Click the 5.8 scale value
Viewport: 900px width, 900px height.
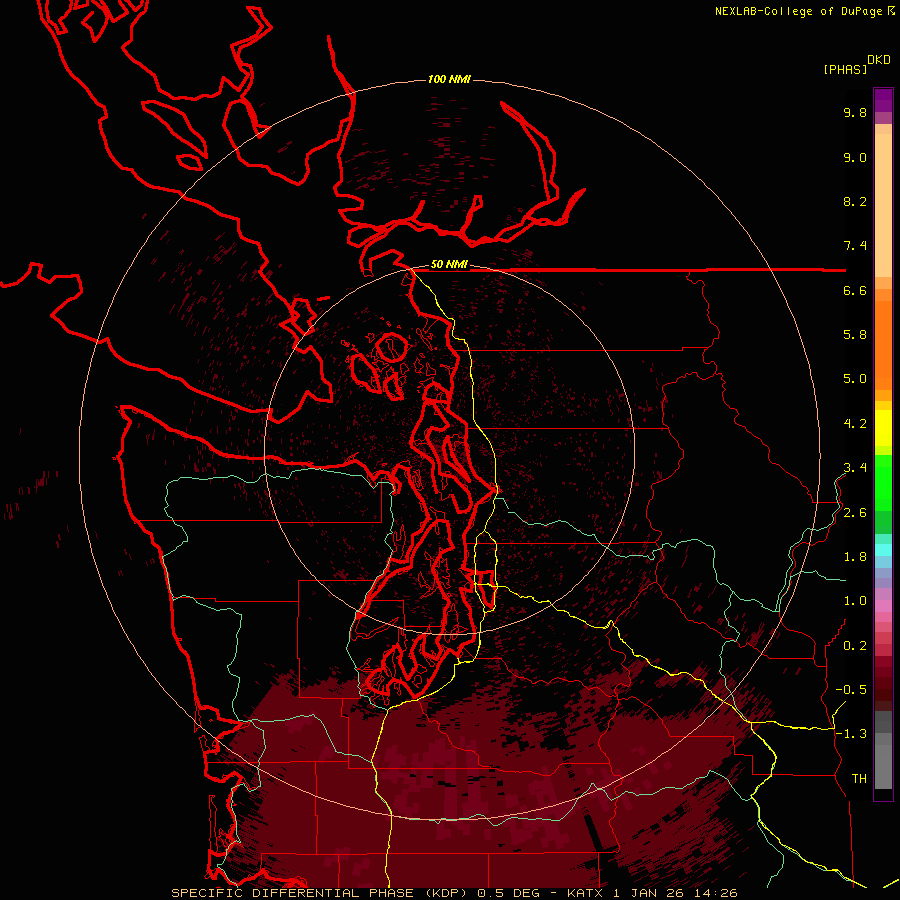[x=855, y=335]
